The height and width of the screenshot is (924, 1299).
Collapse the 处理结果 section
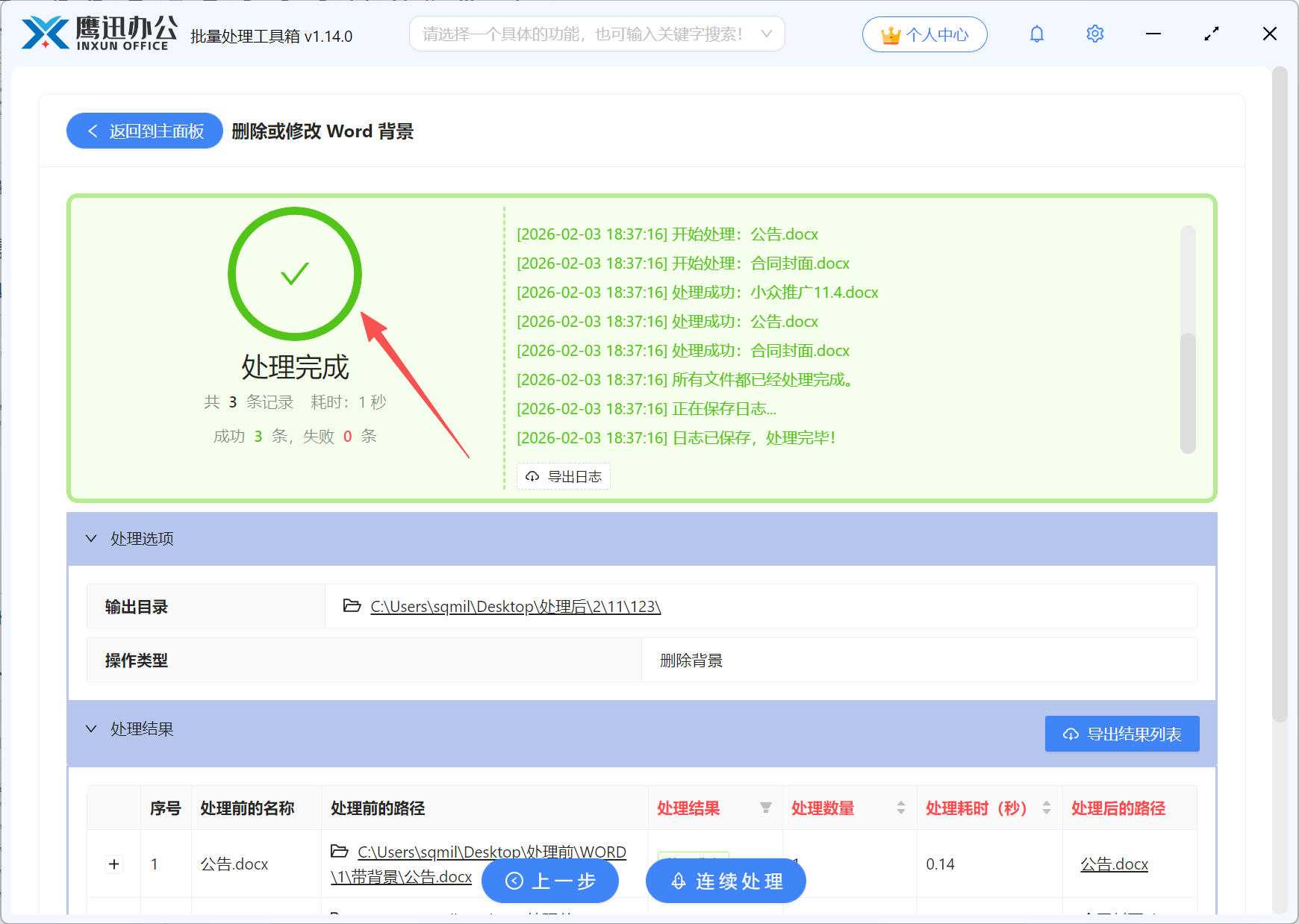[x=90, y=728]
